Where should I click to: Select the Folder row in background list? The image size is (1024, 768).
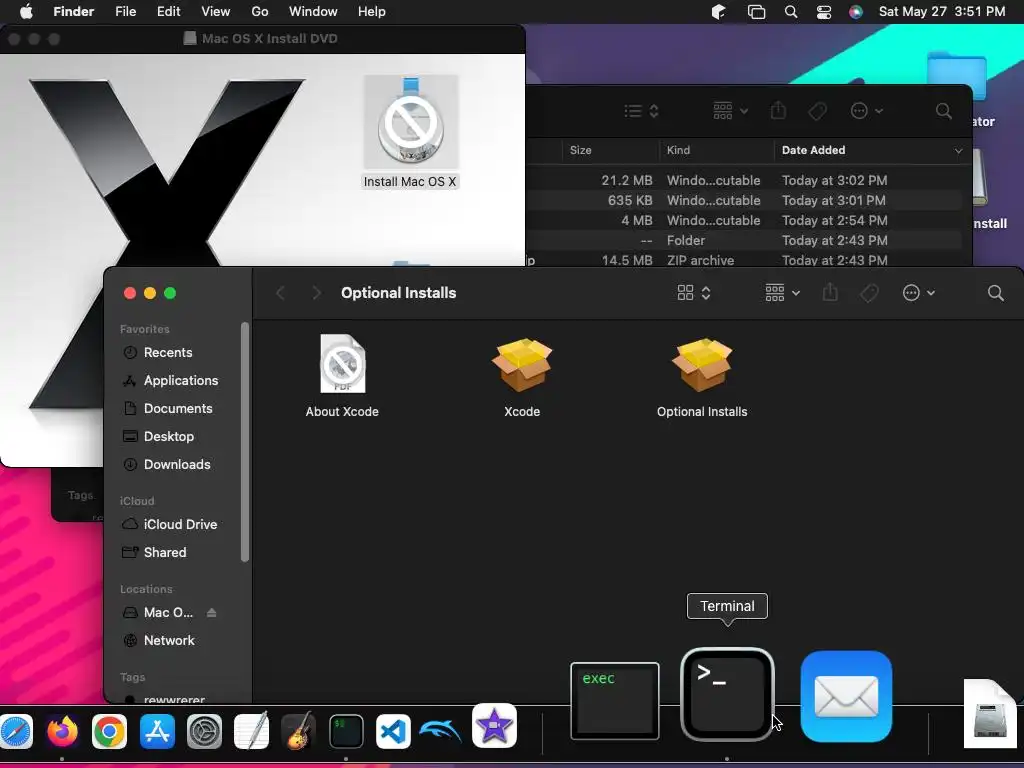click(744, 240)
